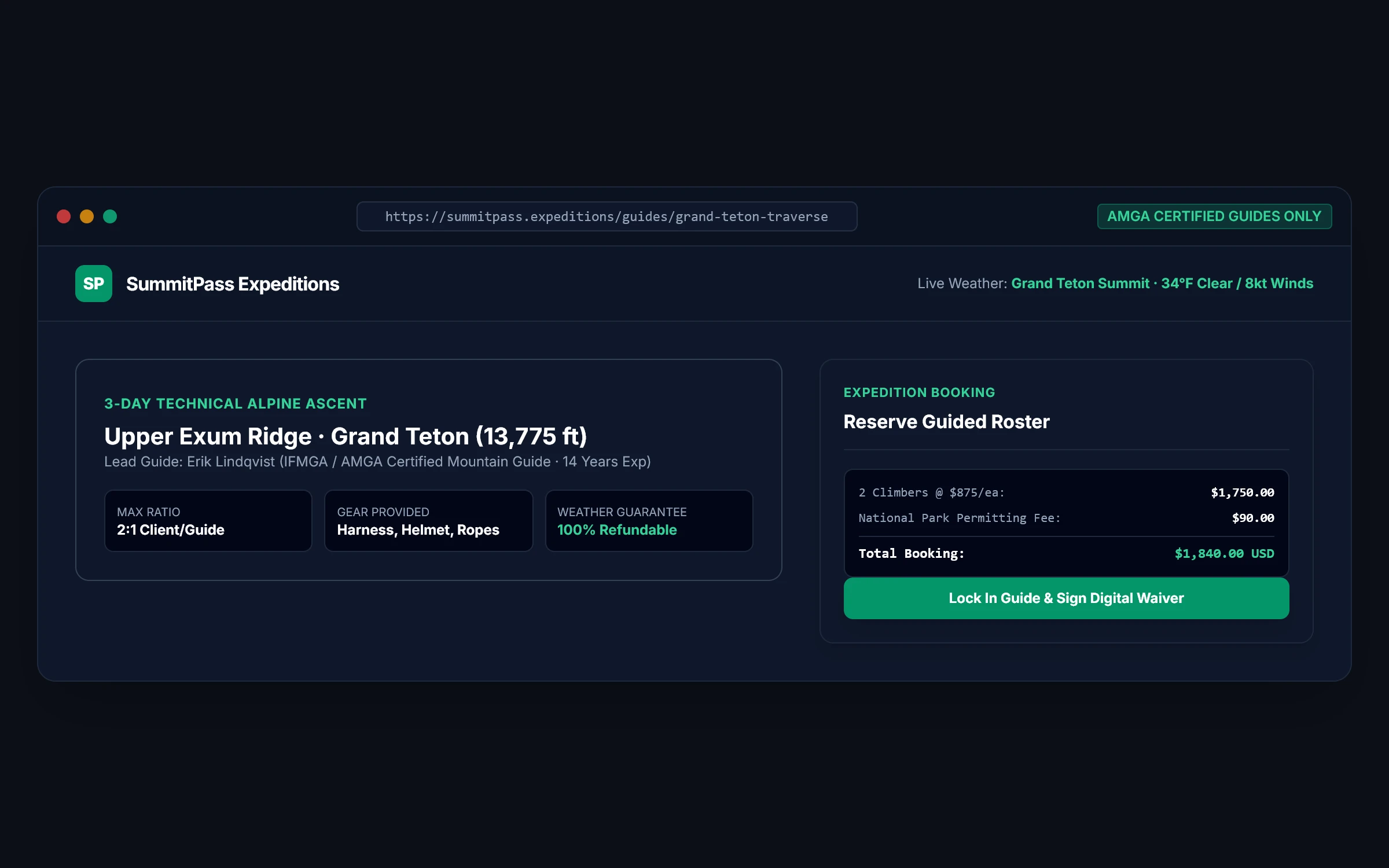Select the Max Ratio 2:1 Client/Guide card
The height and width of the screenshot is (868, 1389).
[x=208, y=521]
